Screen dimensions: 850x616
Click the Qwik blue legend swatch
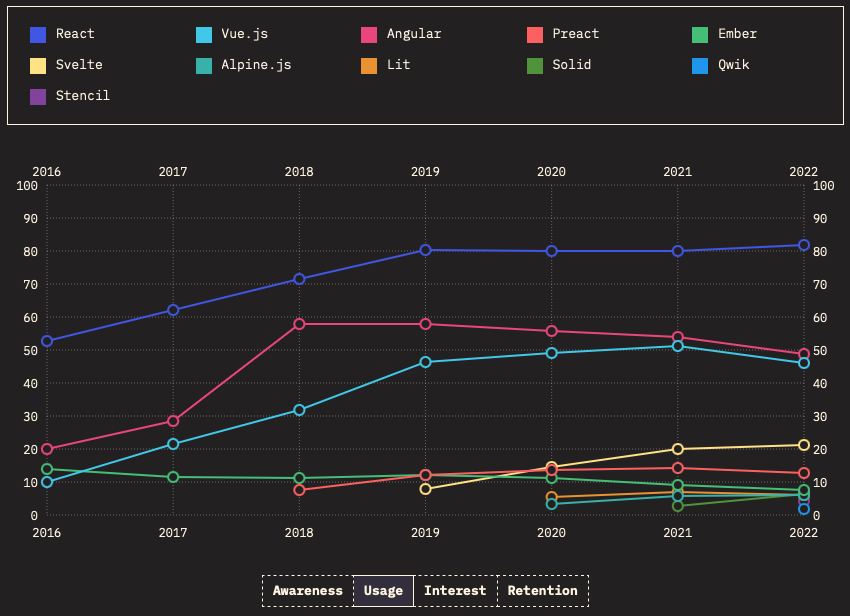(700, 66)
